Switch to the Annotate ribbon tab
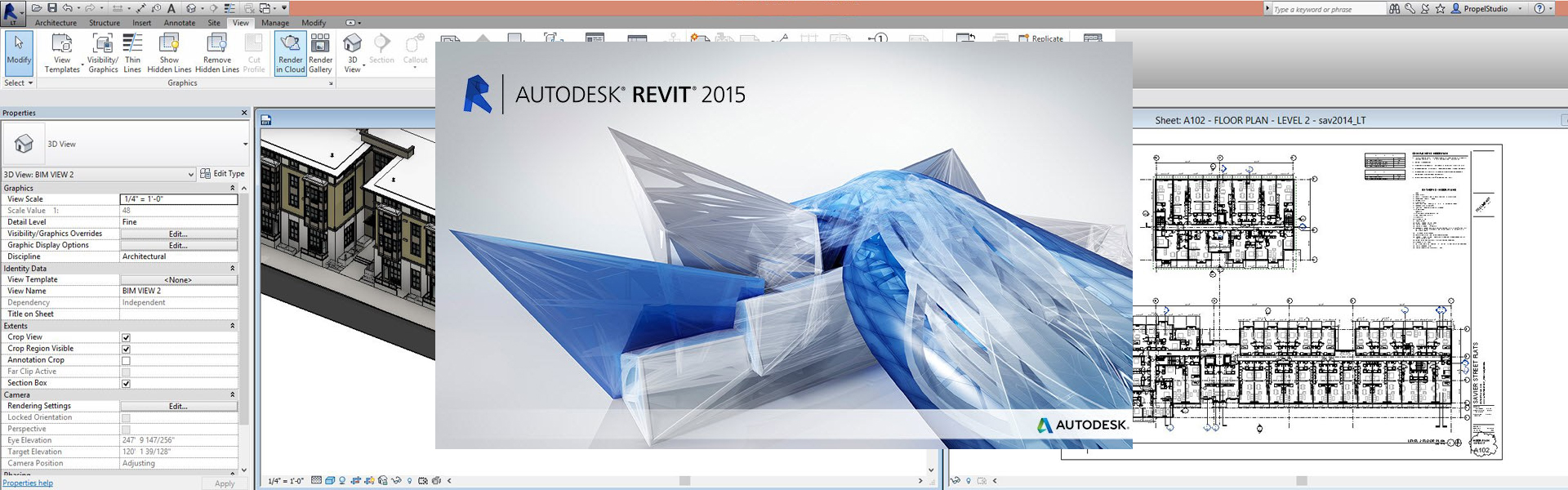Image resolution: width=1568 pixels, height=490 pixels. point(180,23)
